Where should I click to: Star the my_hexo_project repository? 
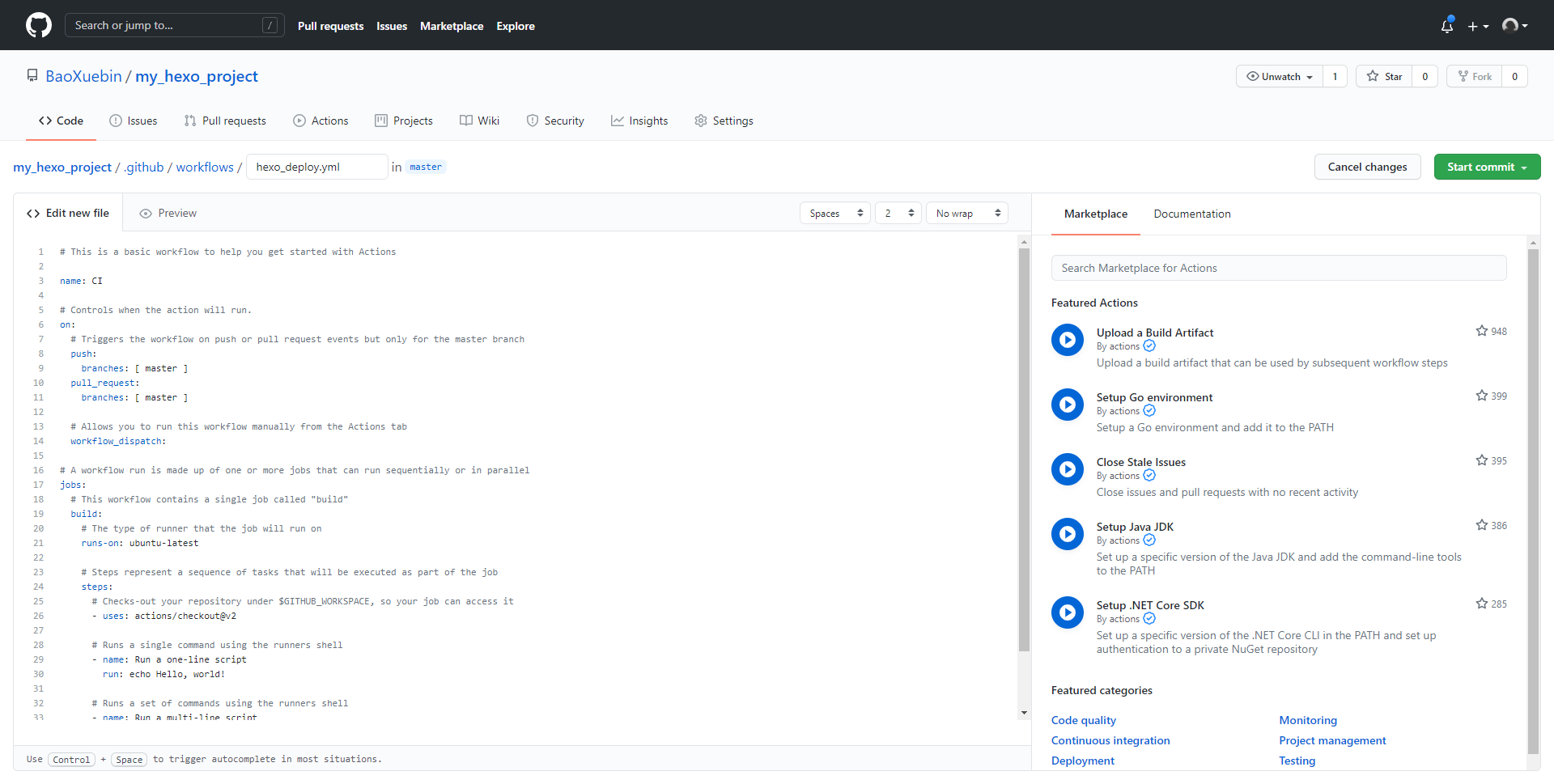(x=1384, y=76)
